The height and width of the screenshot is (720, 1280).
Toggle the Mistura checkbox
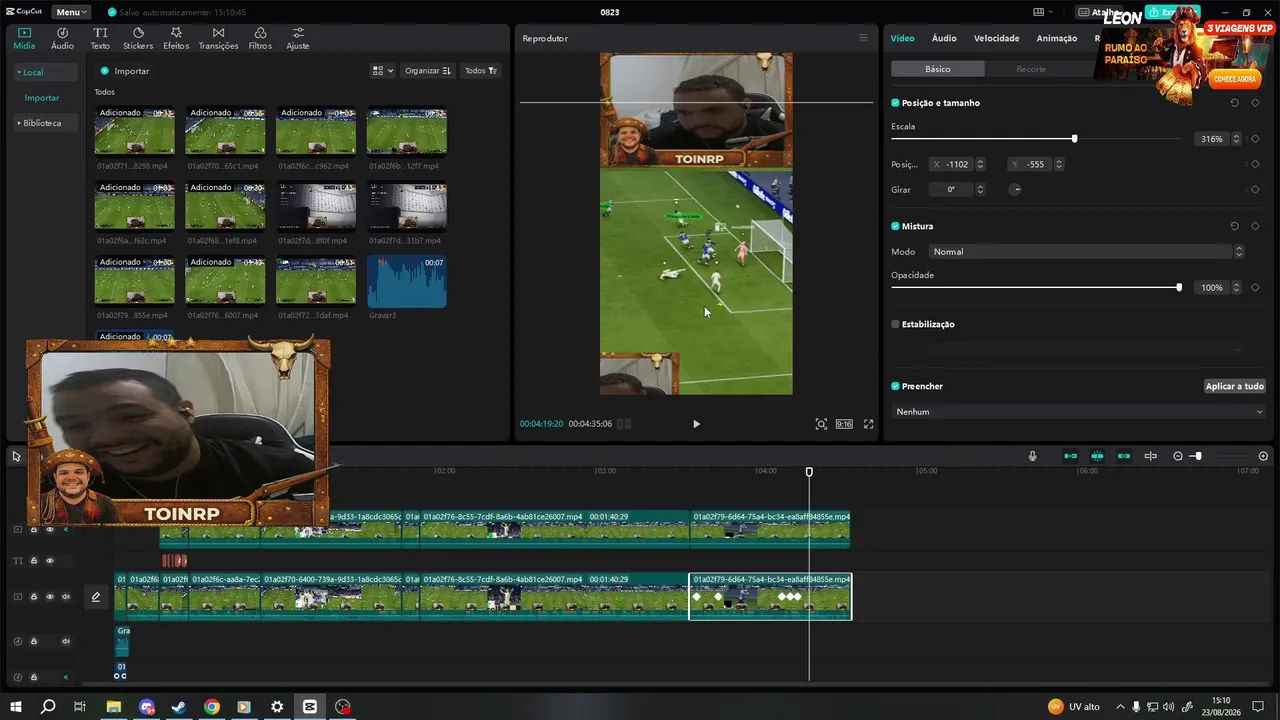tap(895, 226)
